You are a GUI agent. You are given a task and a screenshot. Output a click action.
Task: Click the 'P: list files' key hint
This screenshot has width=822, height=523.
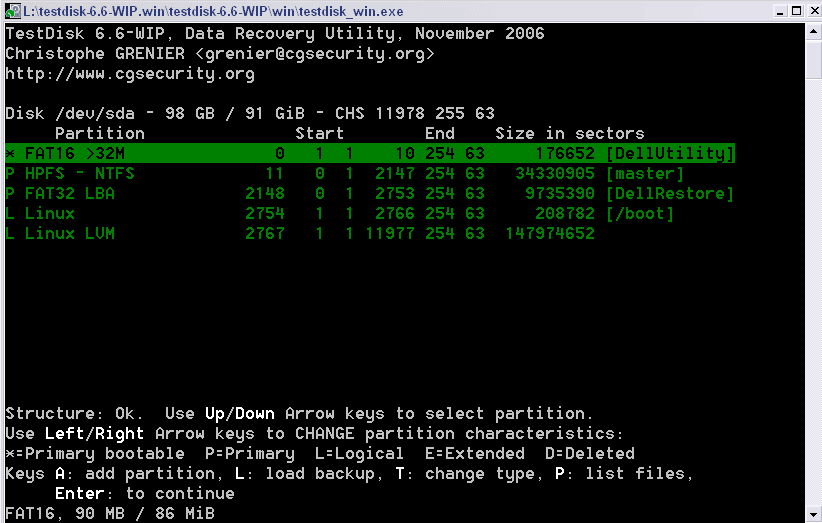pyautogui.click(x=621, y=473)
